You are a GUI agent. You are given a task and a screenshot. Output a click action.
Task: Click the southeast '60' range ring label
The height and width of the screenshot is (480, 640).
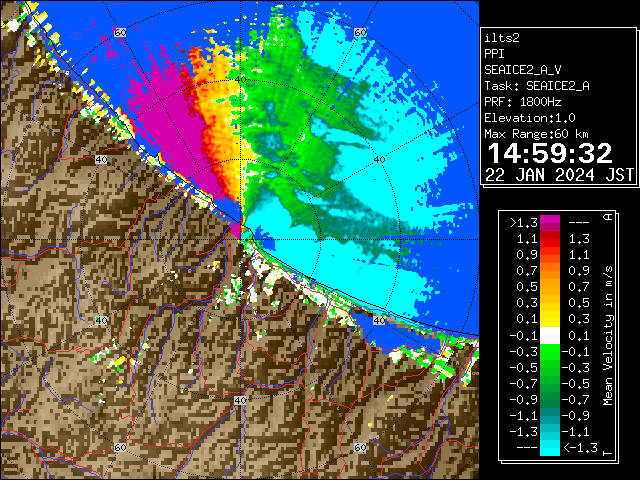tap(360, 448)
